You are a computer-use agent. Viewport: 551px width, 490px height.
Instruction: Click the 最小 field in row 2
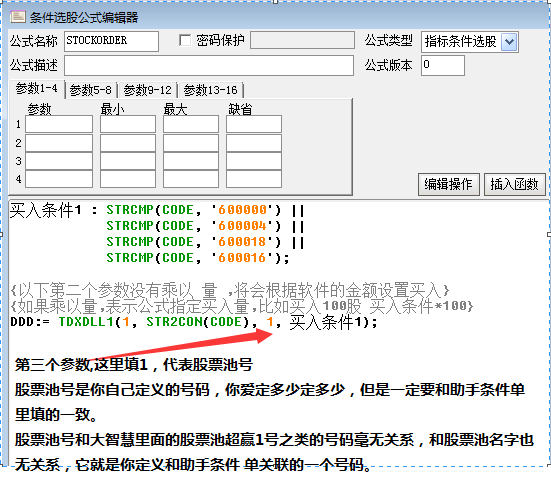[128, 143]
